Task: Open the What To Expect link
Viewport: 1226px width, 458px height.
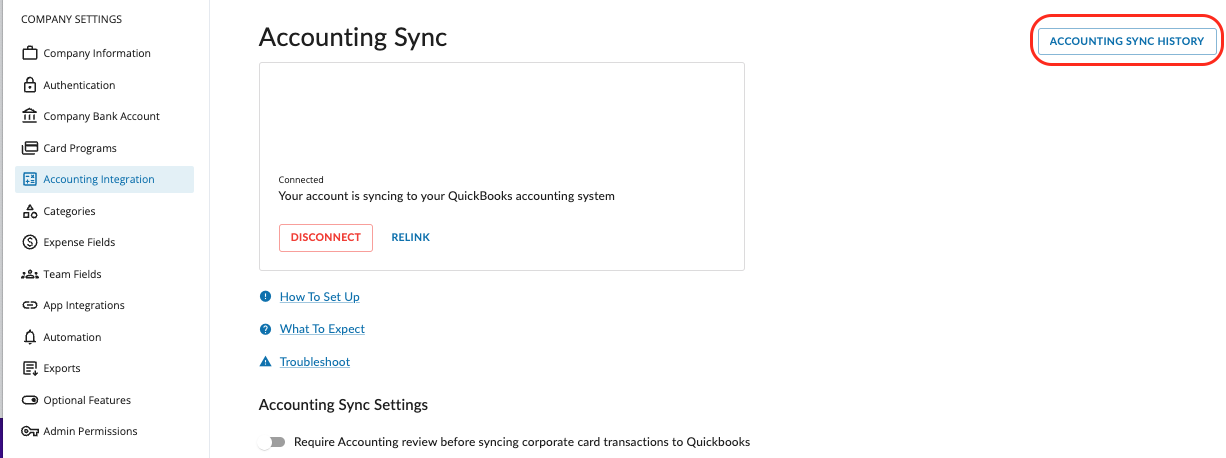Action: point(322,329)
